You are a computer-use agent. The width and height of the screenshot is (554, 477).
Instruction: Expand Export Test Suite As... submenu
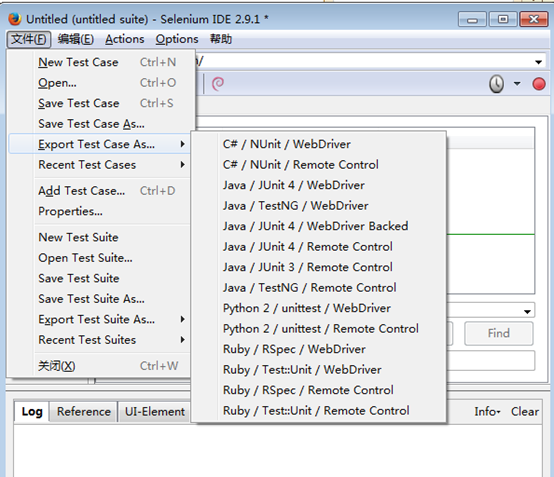click(x=99, y=319)
